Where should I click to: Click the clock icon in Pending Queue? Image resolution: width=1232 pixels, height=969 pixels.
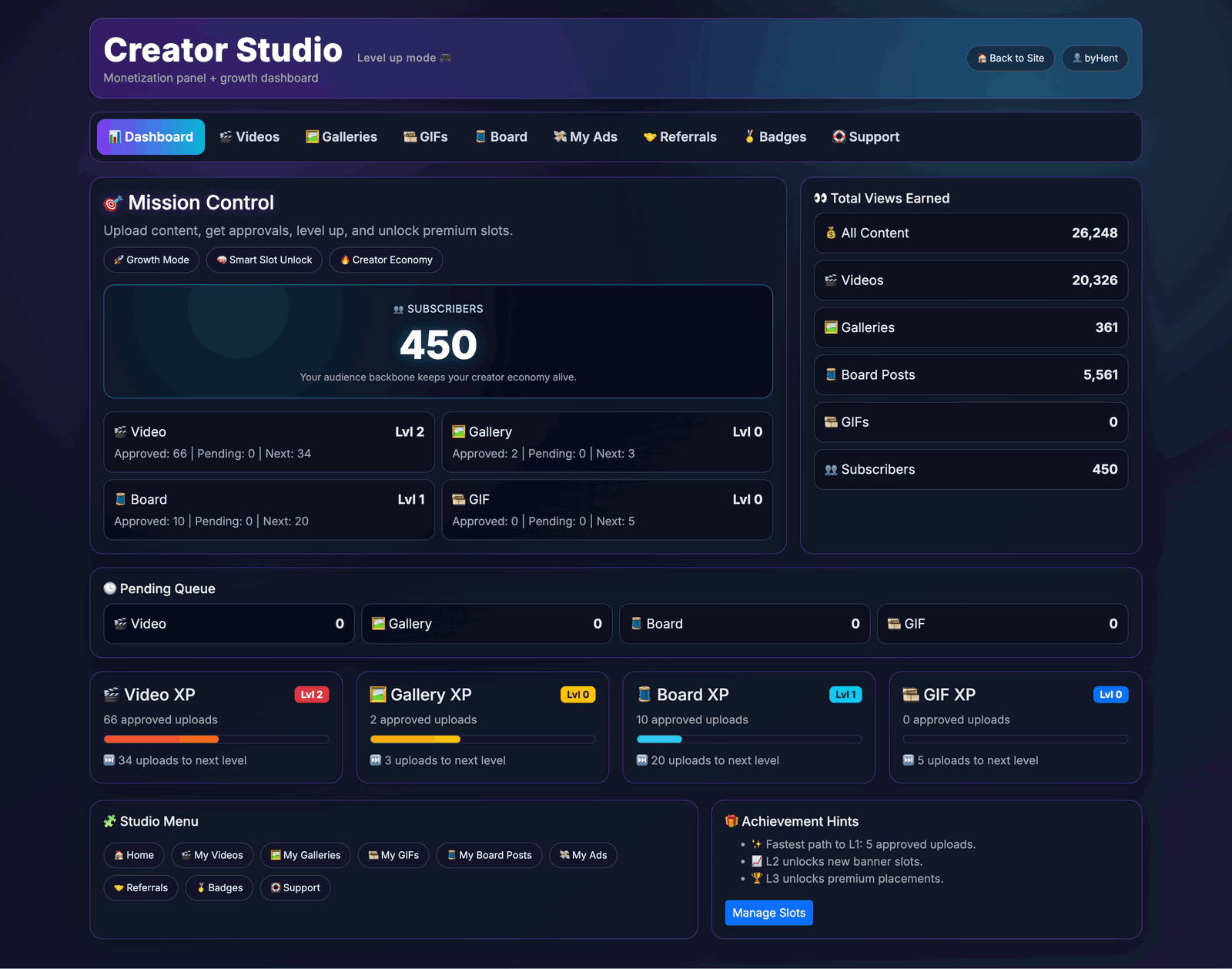click(110, 588)
